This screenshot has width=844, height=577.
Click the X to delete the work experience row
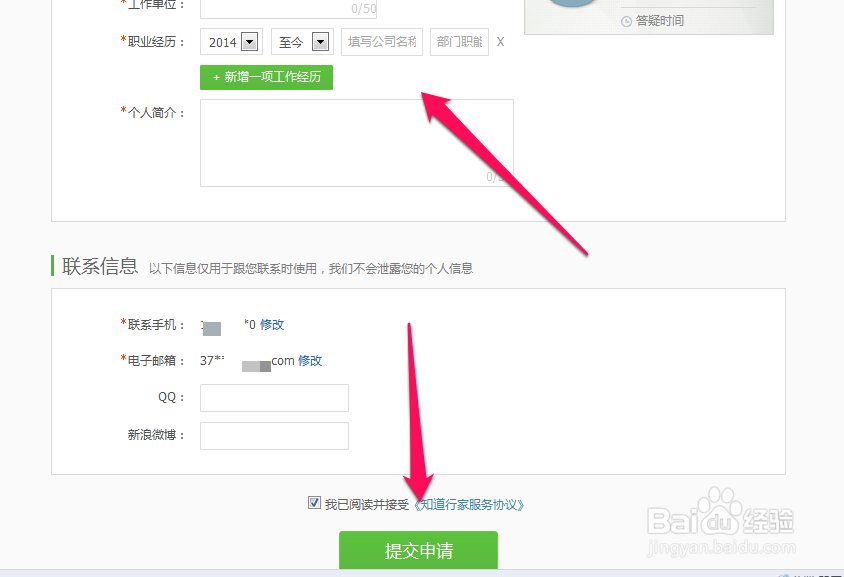pos(500,42)
